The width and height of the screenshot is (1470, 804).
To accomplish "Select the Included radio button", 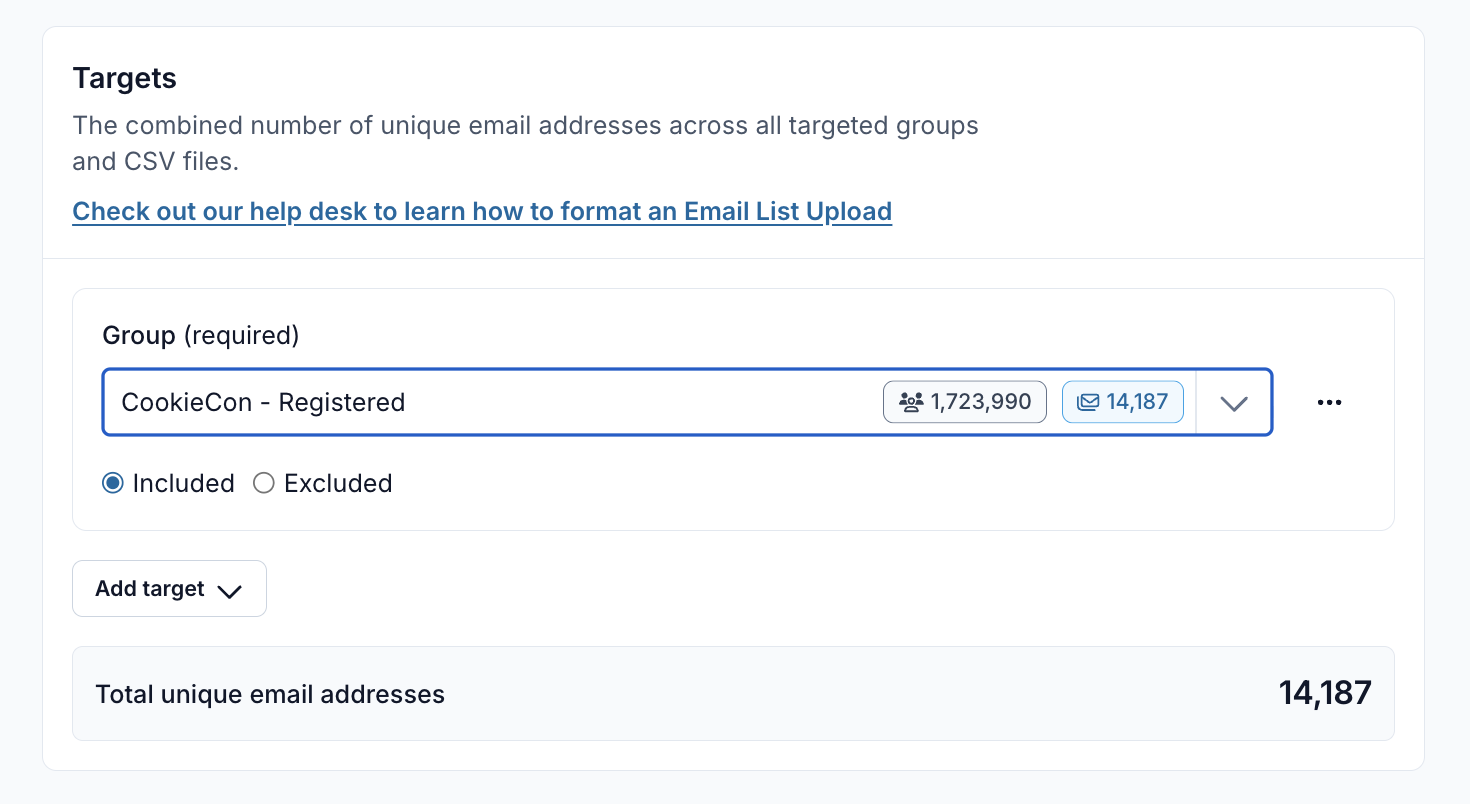I will pyautogui.click(x=113, y=484).
